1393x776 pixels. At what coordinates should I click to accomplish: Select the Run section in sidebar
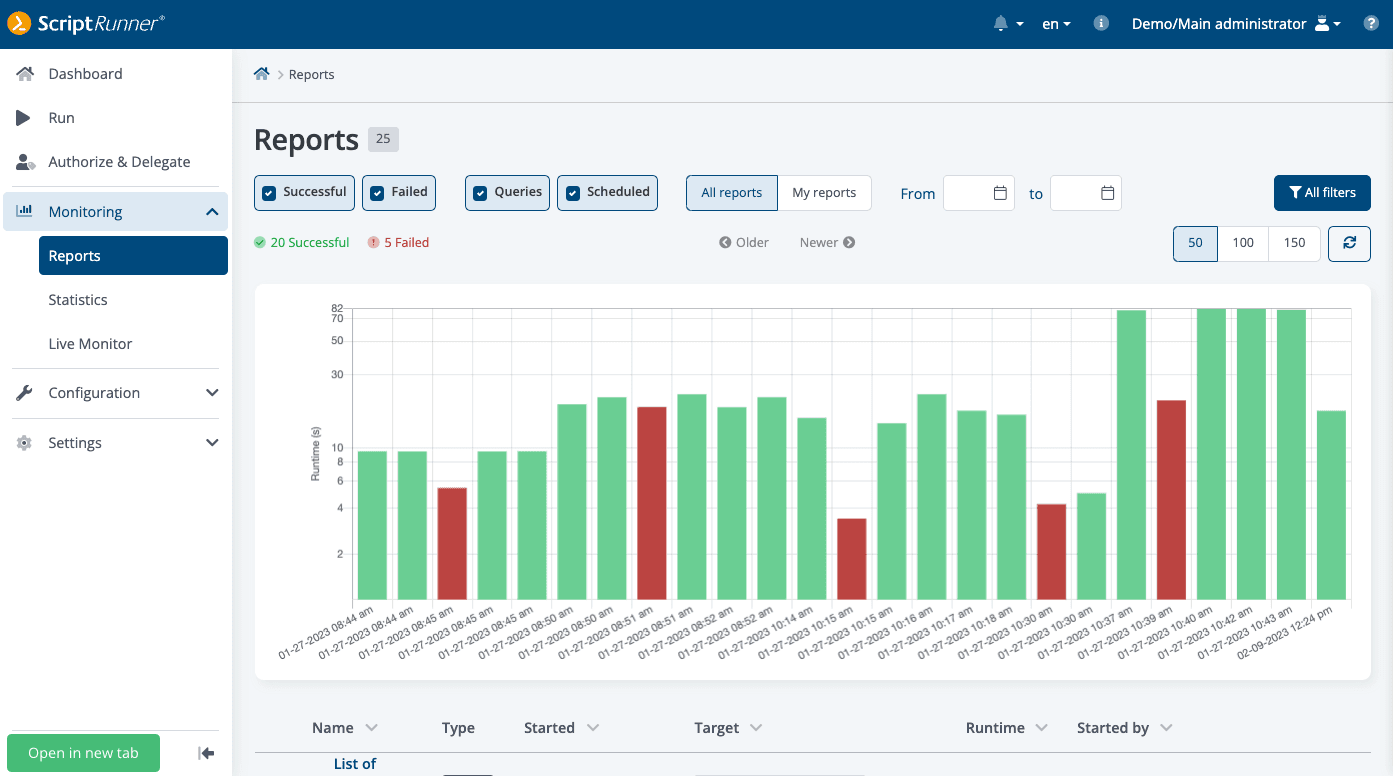coord(61,117)
